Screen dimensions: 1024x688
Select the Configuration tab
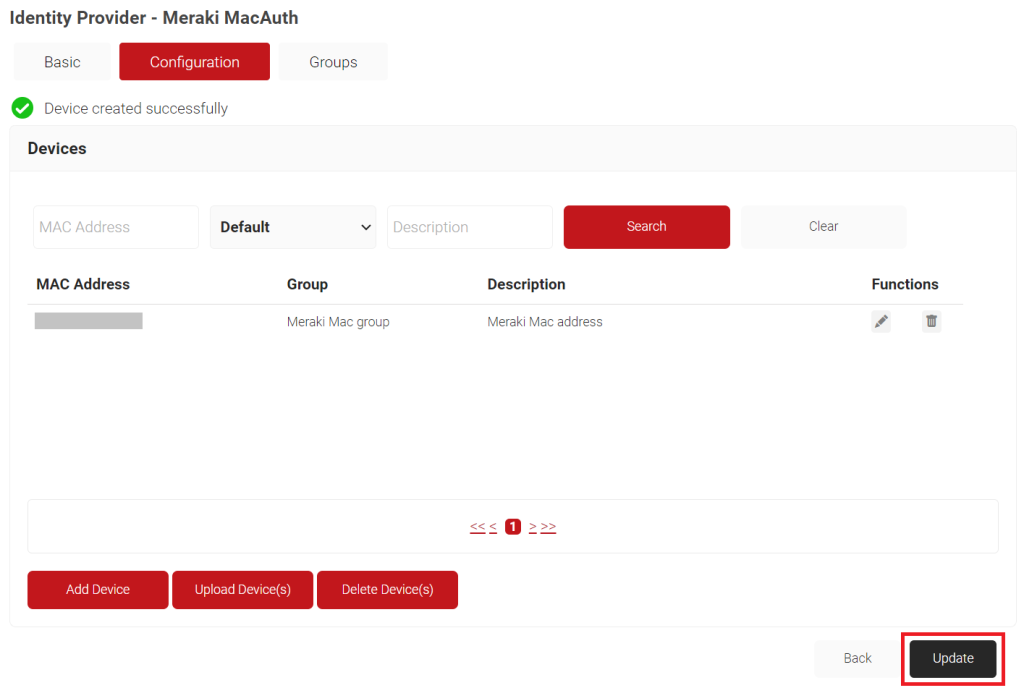click(194, 61)
